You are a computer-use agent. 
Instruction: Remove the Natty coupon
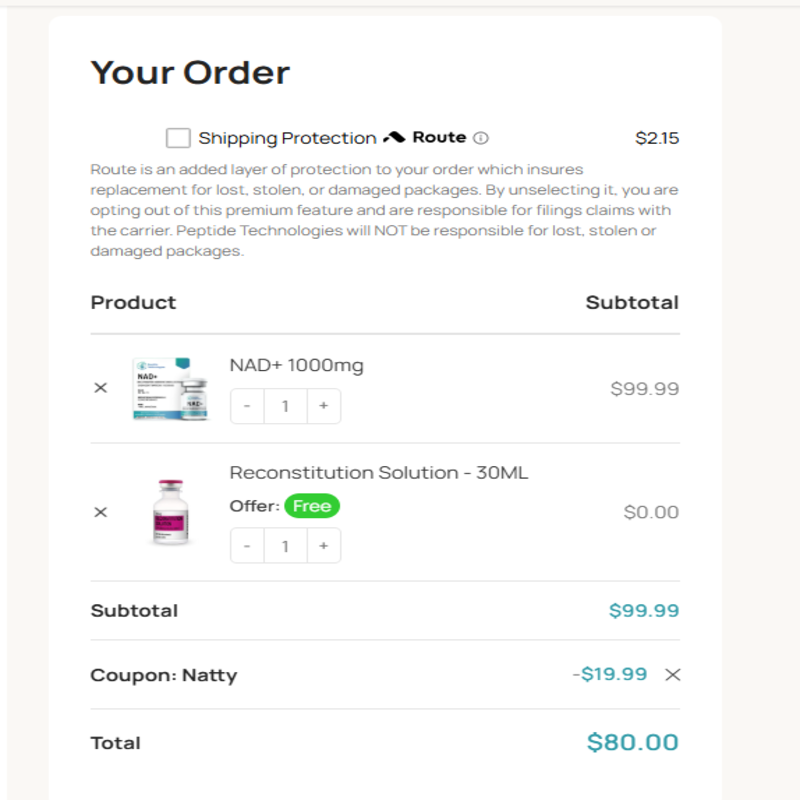pos(673,675)
